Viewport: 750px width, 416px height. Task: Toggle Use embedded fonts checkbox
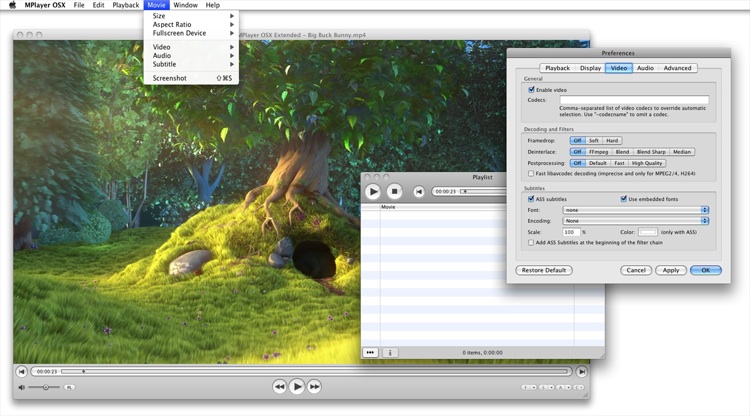[x=624, y=198]
